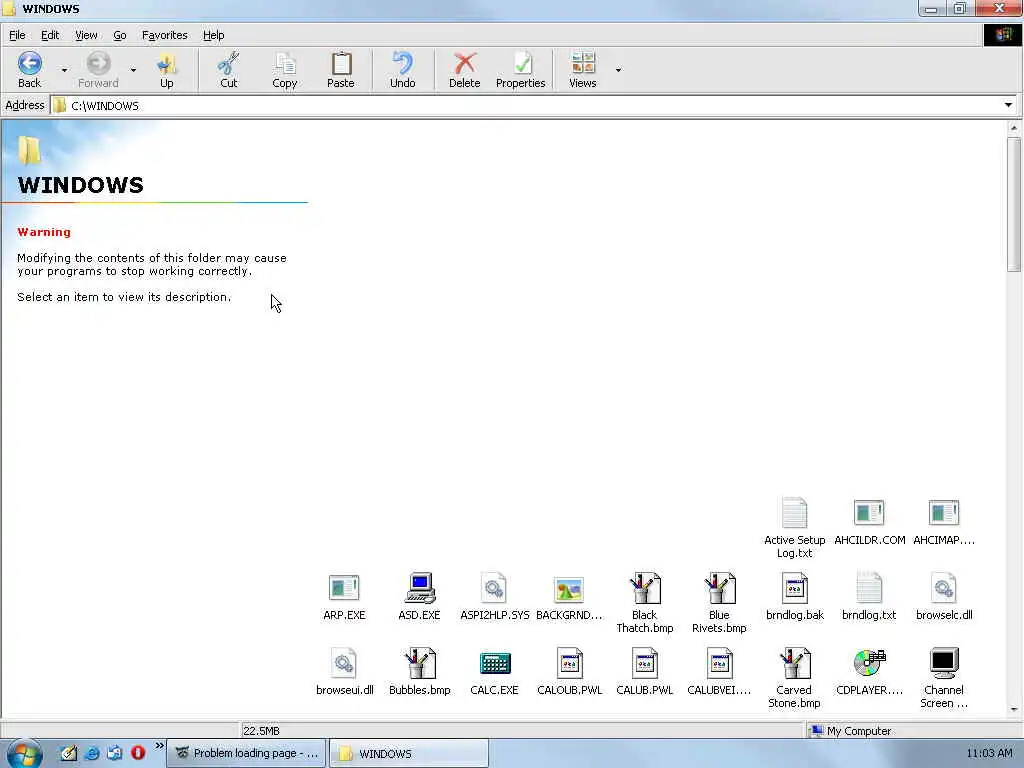Screen dimensions: 1024x768
Task: Select the AHCILDR.COM file
Action: (869, 522)
